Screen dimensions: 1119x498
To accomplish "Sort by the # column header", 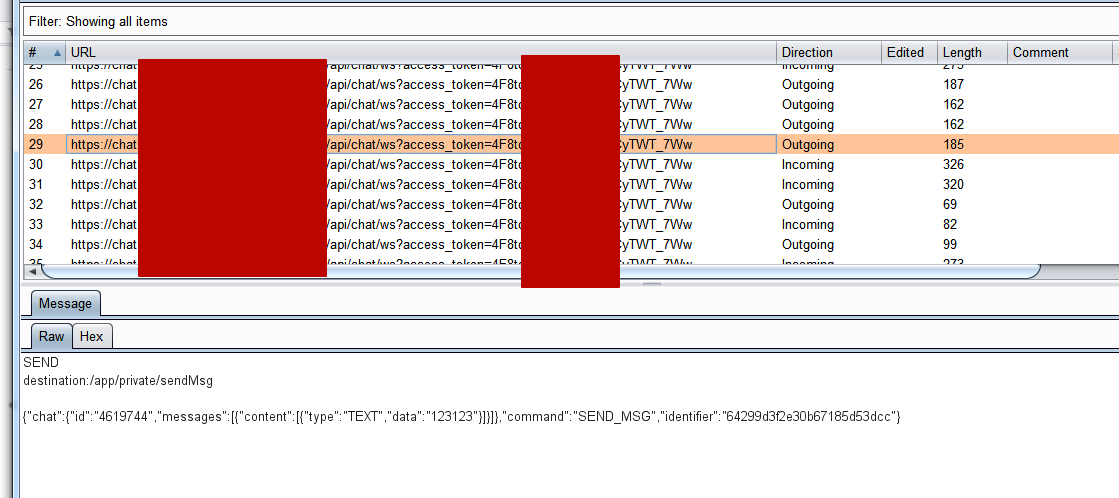I will click(x=44, y=52).
